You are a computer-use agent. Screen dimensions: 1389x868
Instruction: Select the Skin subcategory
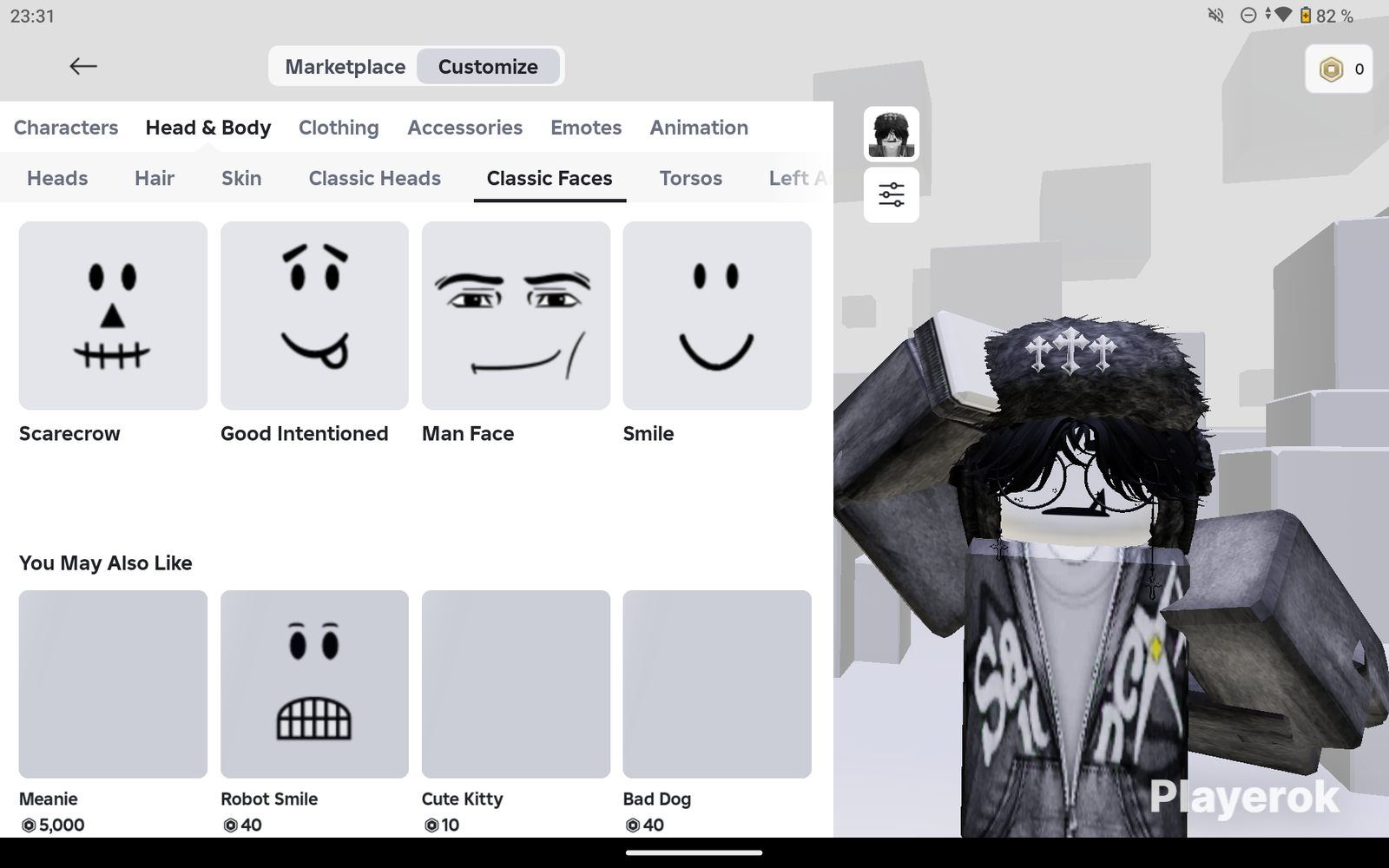(241, 178)
